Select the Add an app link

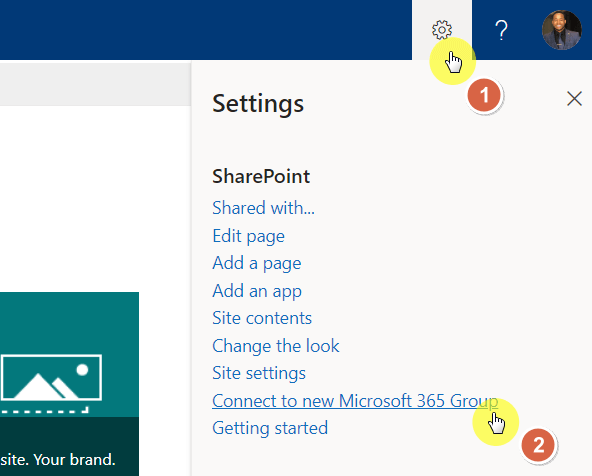257,291
